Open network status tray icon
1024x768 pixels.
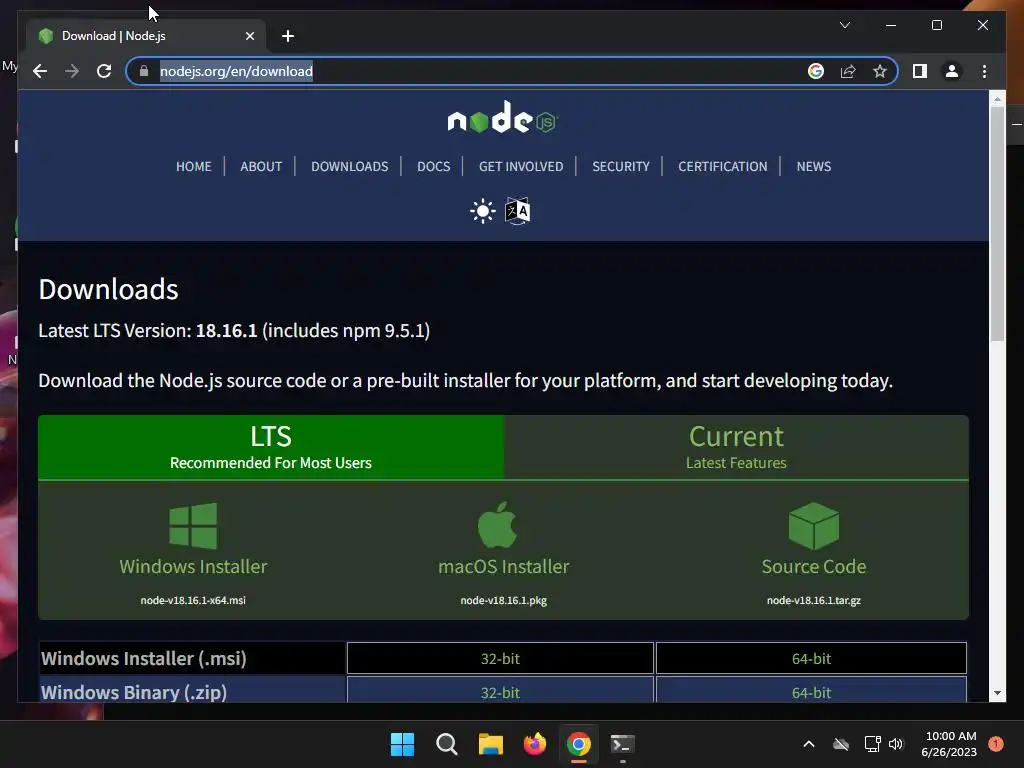(x=872, y=744)
